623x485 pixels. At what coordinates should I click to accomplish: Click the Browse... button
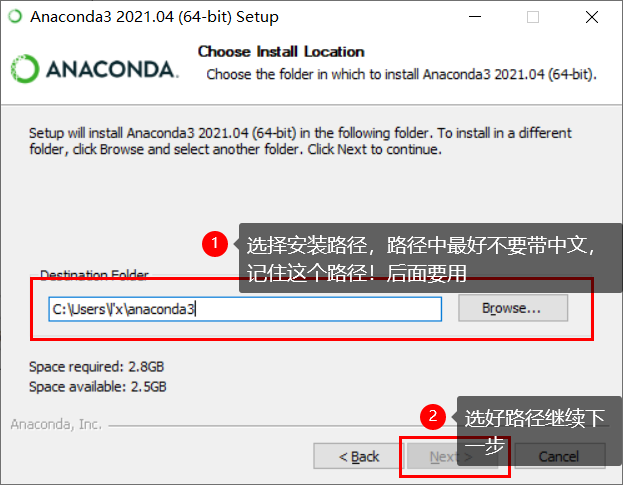513,308
